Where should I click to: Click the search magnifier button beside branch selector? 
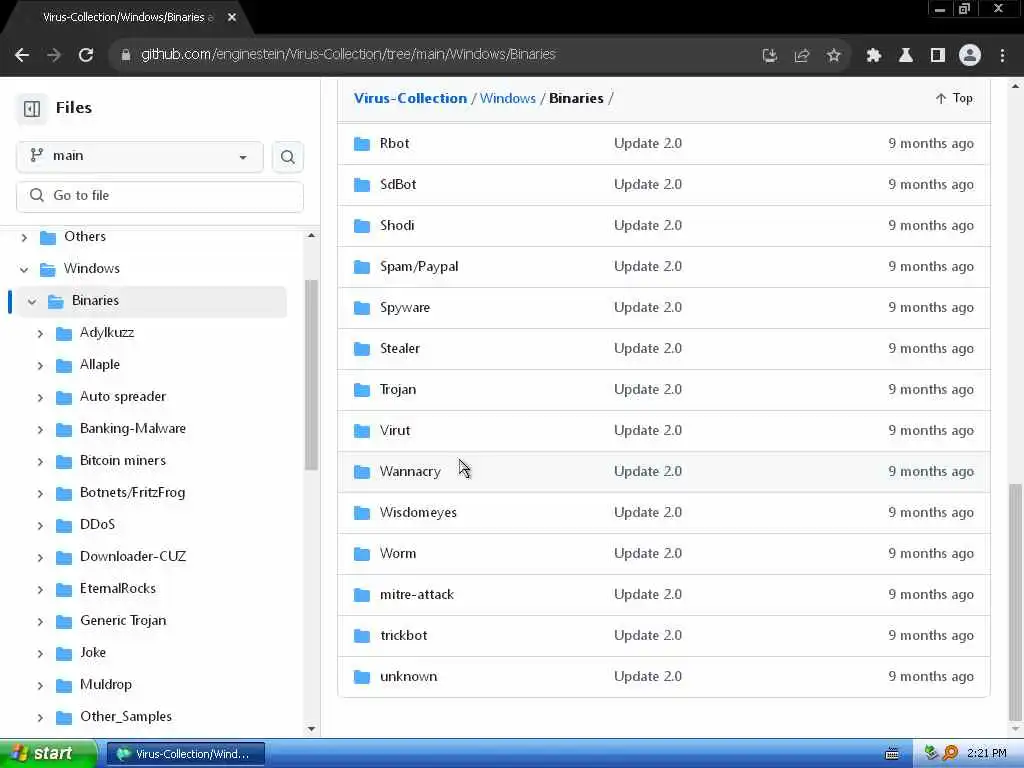(287, 157)
